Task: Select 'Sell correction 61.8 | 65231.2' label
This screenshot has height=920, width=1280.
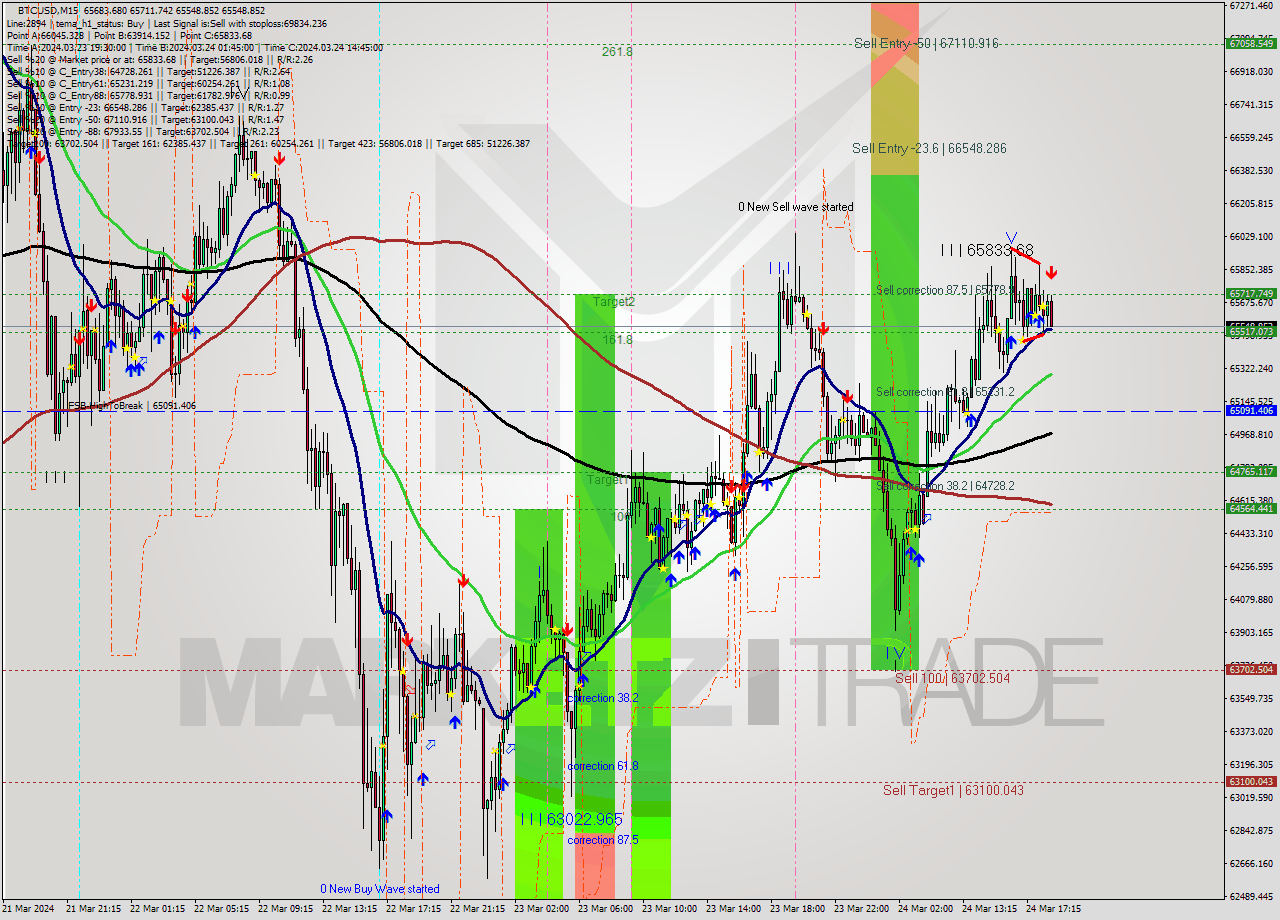Action: (x=945, y=392)
